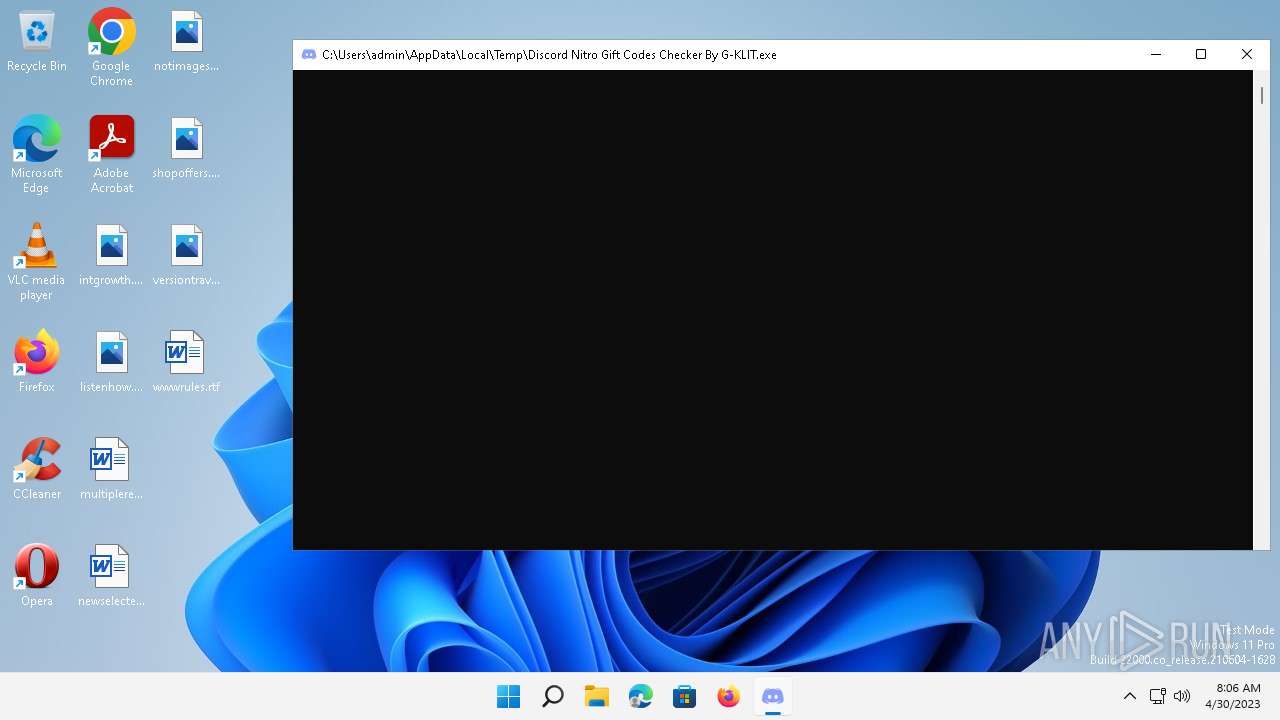Select the newselecte Word document
1280x720 pixels.
click(111, 576)
